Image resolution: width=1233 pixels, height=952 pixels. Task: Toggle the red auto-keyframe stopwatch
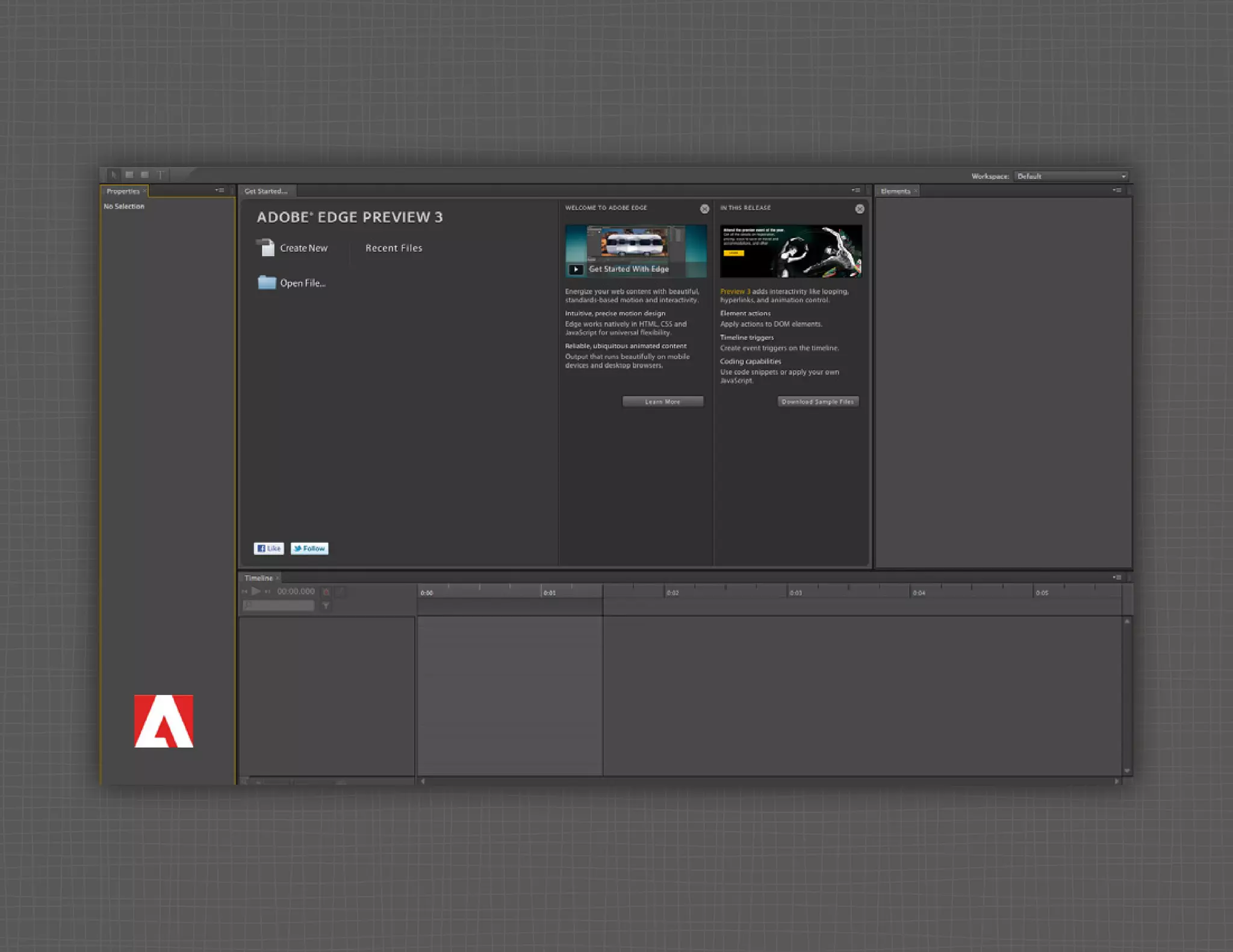pos(326,592)
